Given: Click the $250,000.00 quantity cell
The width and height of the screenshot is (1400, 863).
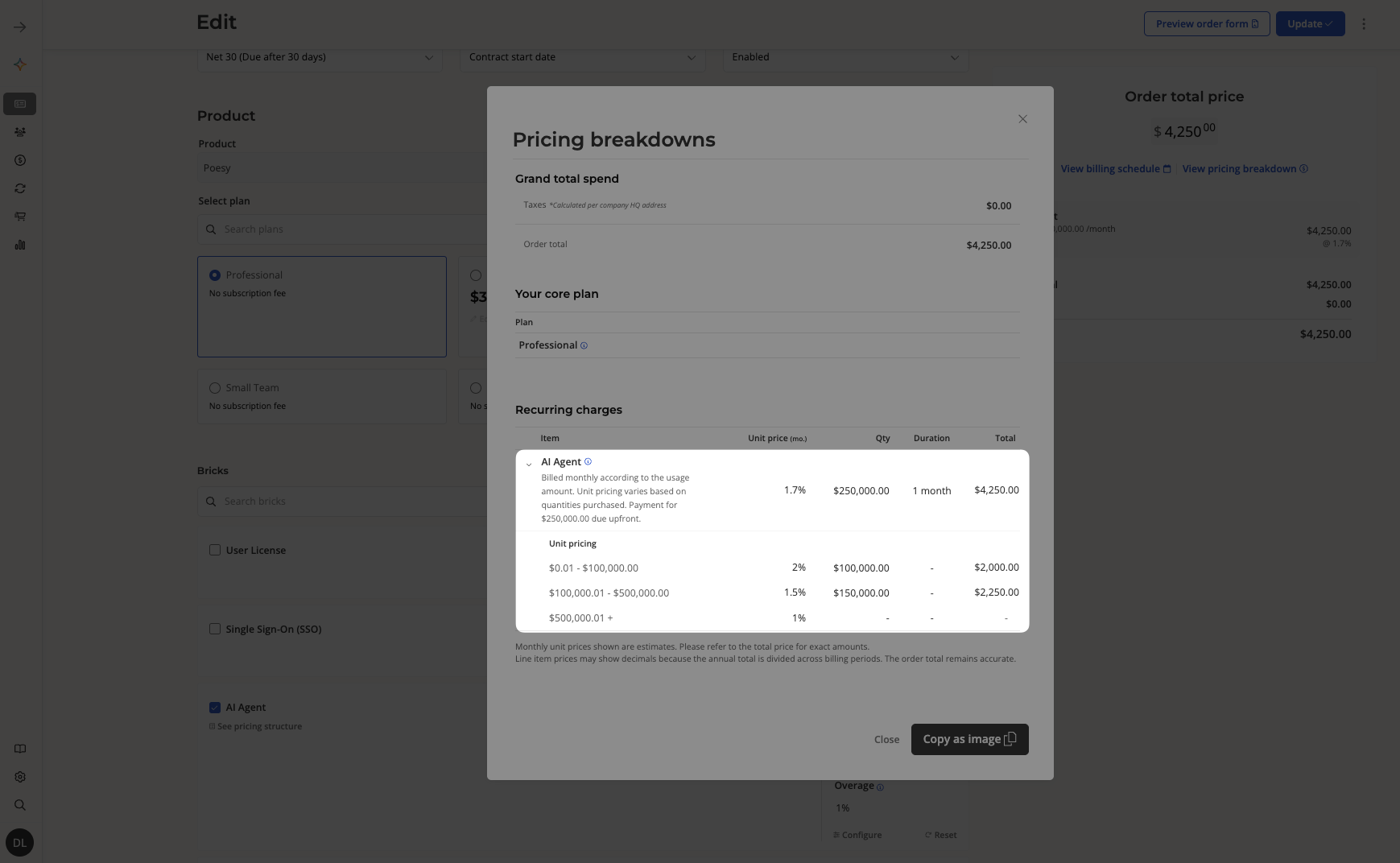Looking at the screenshot, I should [861, 491].
